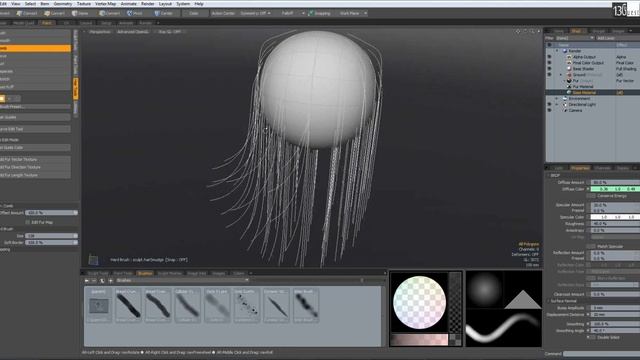Toggle visibility of Ground layer

point(549,75)
